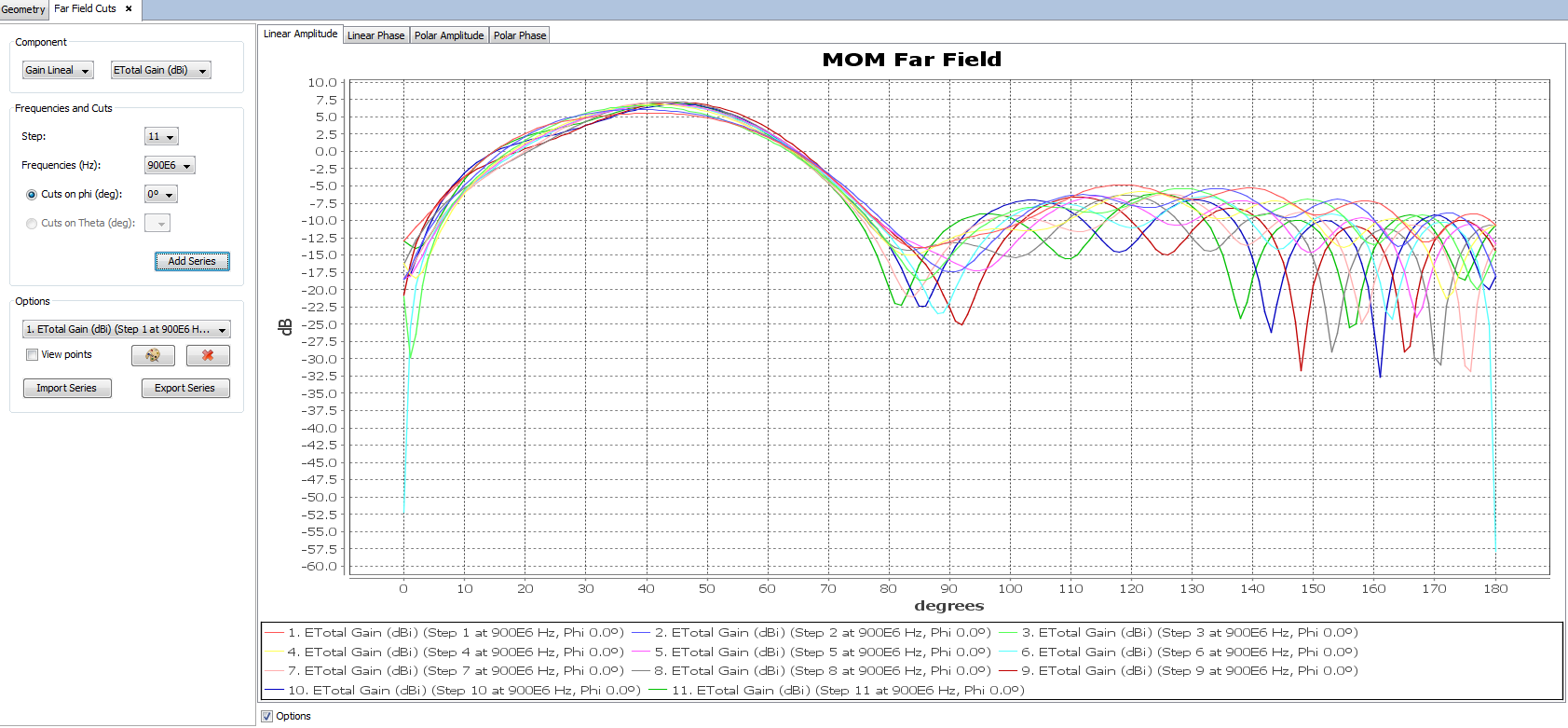Click the Step 1 red legend entry
The image size is (1568, 728).
444,633
